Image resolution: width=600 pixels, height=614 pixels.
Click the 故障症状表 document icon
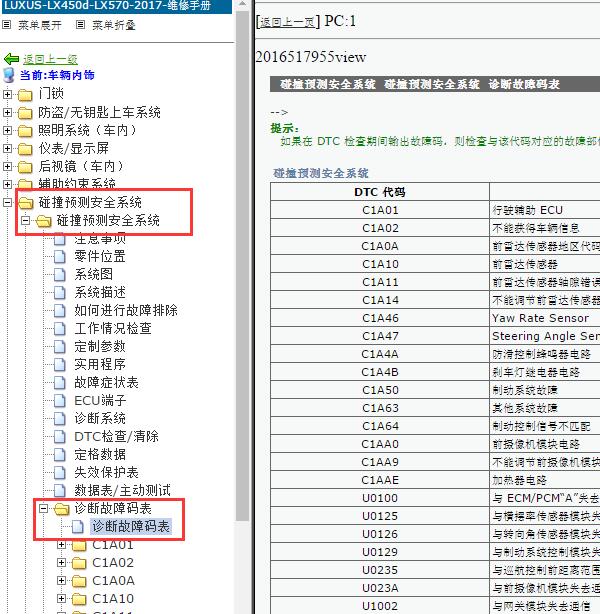pos(60,383)
